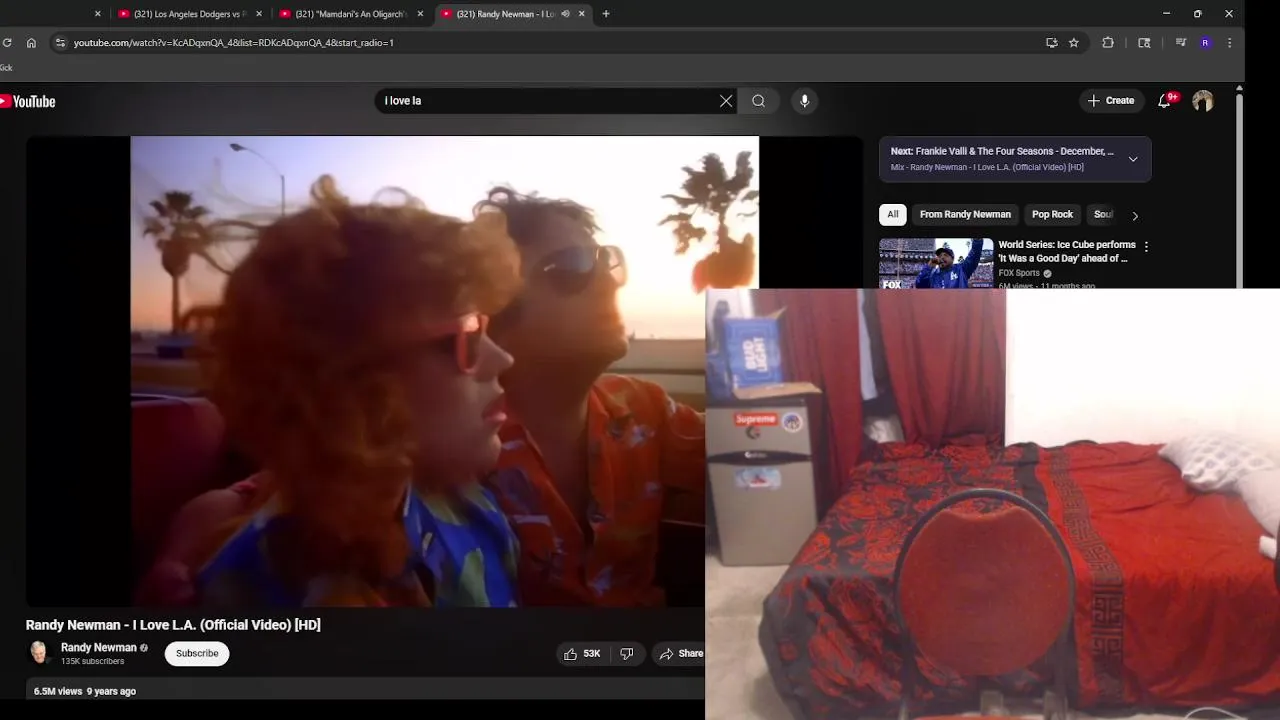Show more filter chips with the right arrow
The height and width of the screenshot is (720, 1280).
coord(1135,216)
